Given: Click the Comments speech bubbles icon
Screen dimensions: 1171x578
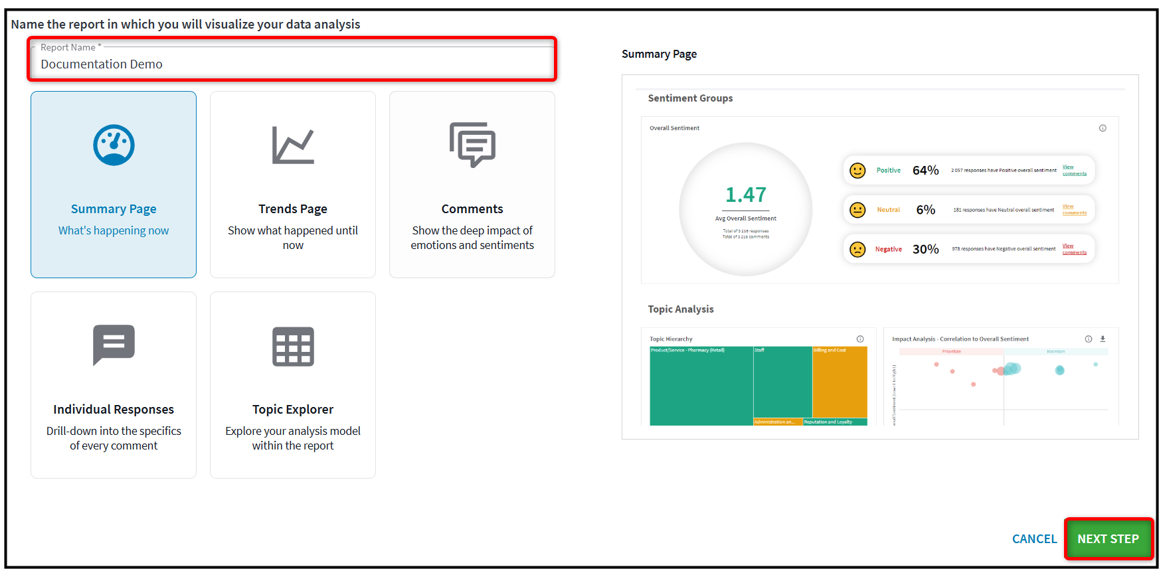Looking at the screenshot, I should (472, 144).
